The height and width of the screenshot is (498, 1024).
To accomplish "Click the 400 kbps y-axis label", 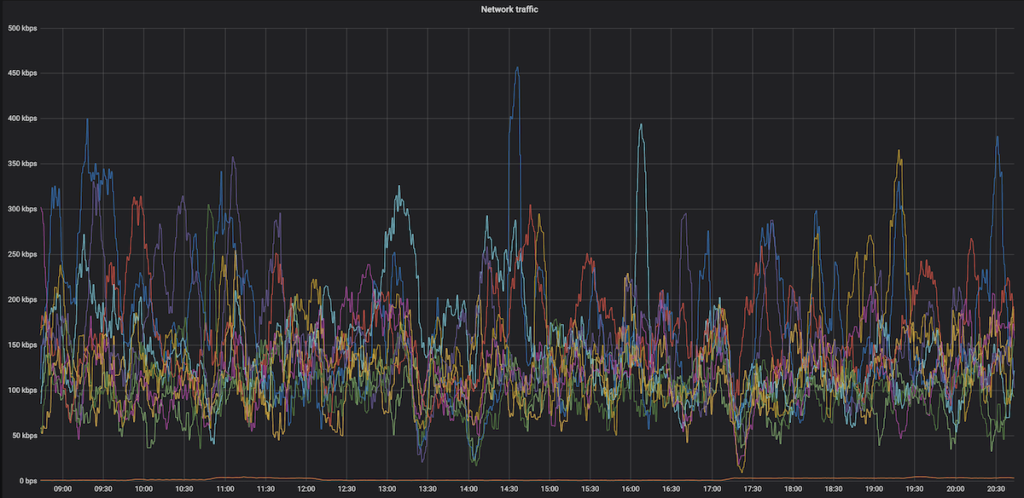I will coord(21,118).
